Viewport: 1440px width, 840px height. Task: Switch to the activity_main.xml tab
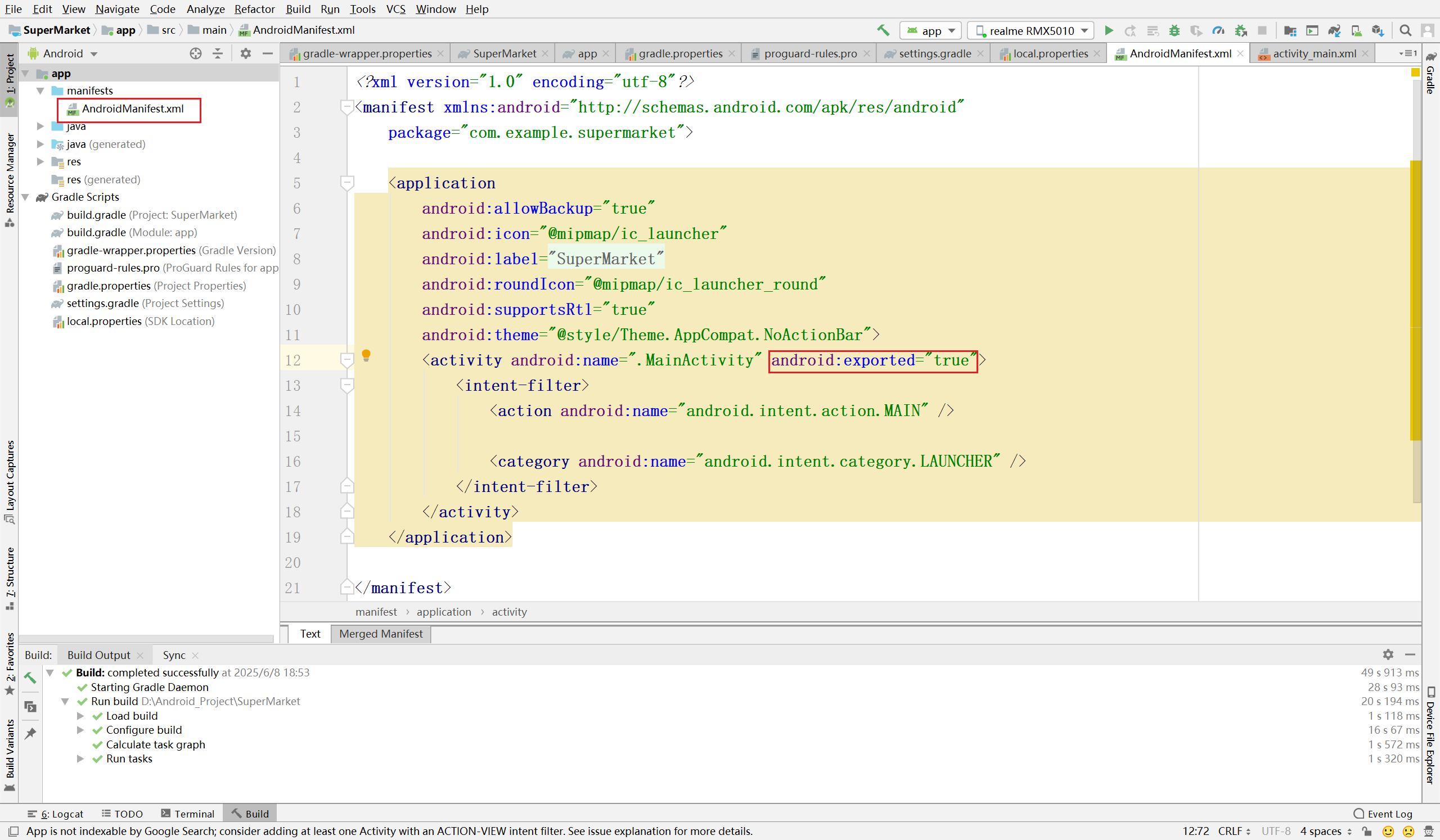click(x=1313, y=53)
